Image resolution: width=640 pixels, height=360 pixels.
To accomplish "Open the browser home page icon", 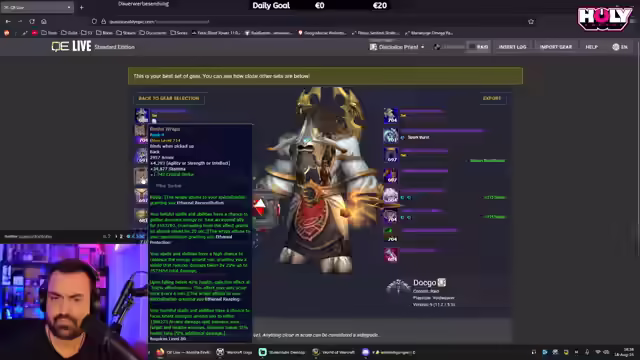I will point(44,21).
